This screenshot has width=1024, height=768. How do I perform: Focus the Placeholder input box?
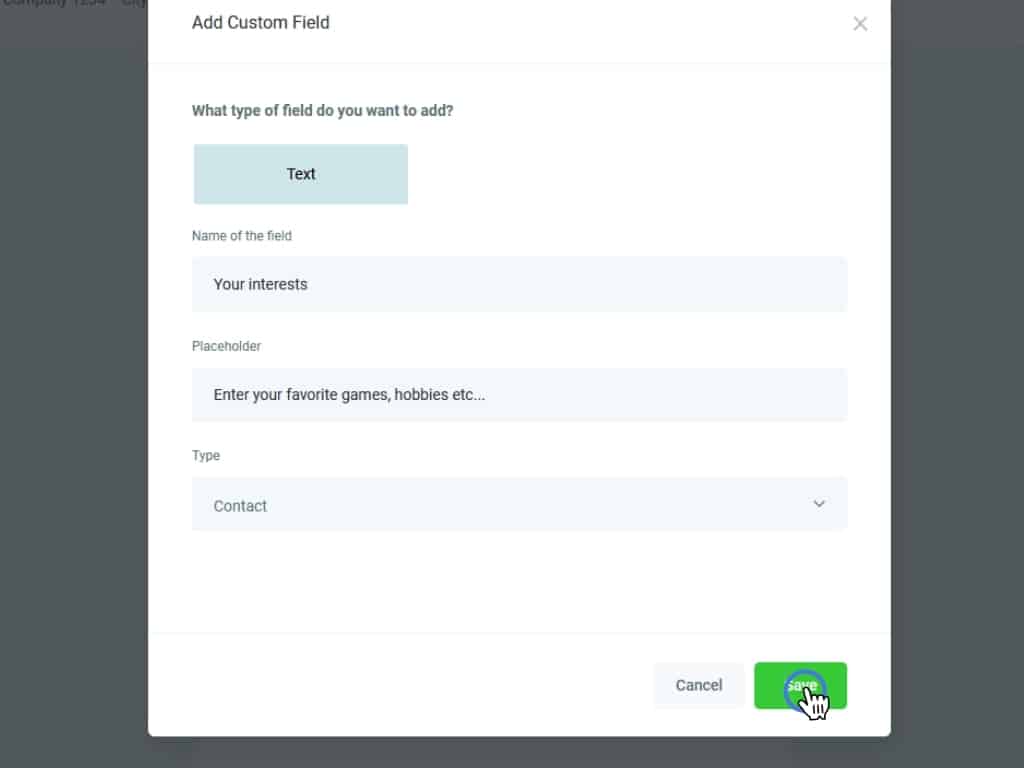click(x=519, y=395)
